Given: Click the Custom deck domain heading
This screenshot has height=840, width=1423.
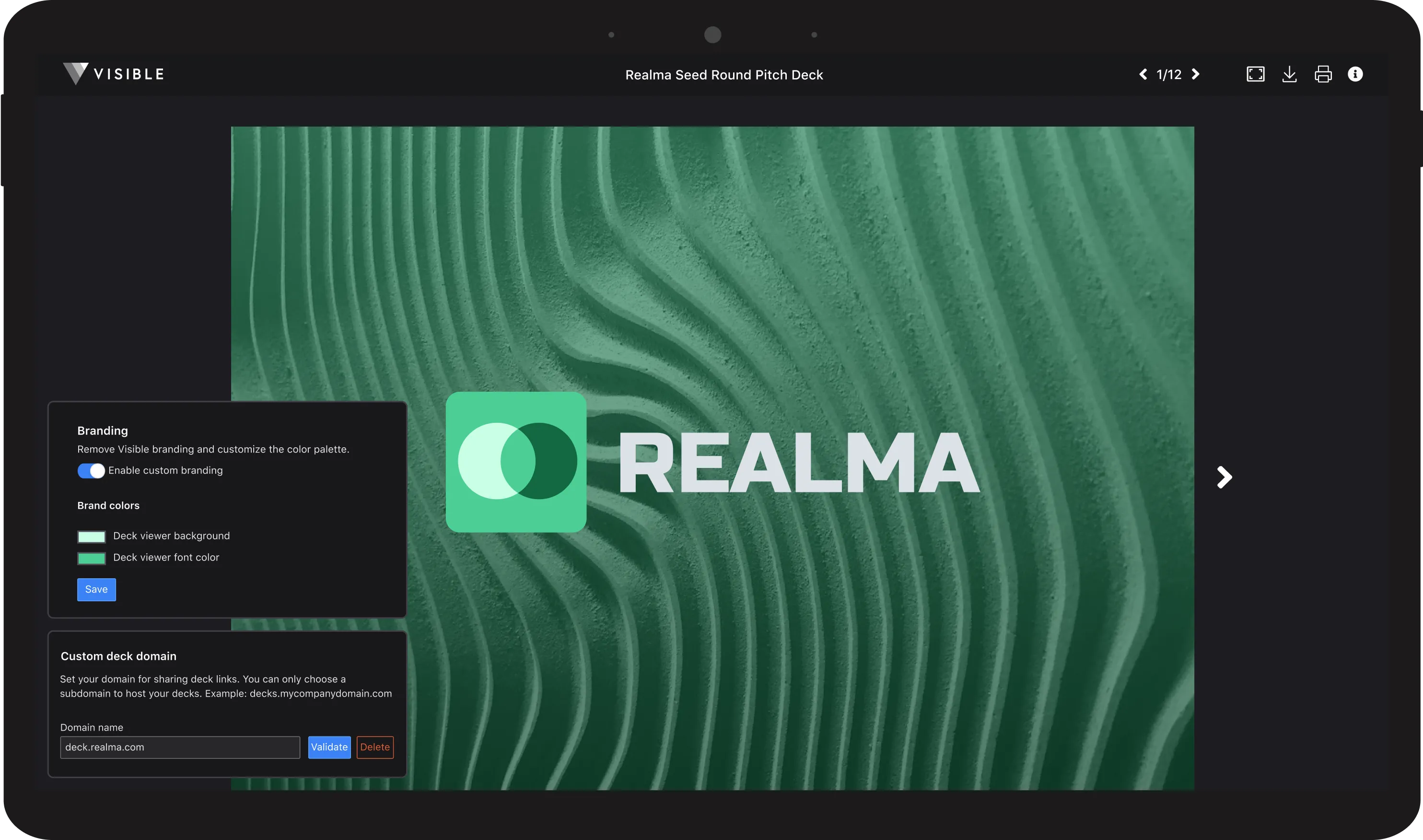Looking at the screenshot, I should pos(118,656).
